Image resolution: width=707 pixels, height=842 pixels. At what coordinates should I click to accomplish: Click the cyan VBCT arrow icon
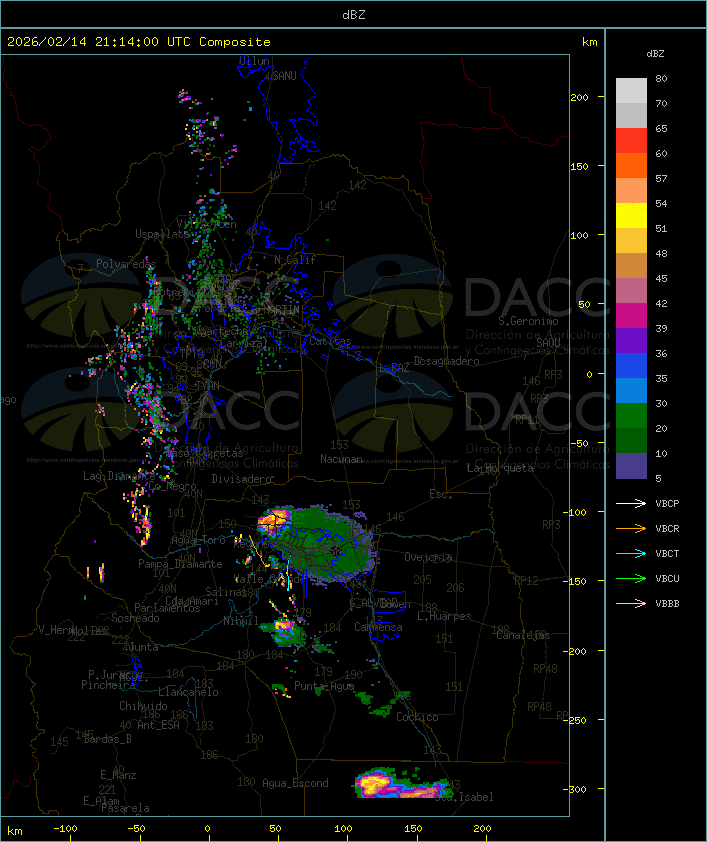[631, 554]
